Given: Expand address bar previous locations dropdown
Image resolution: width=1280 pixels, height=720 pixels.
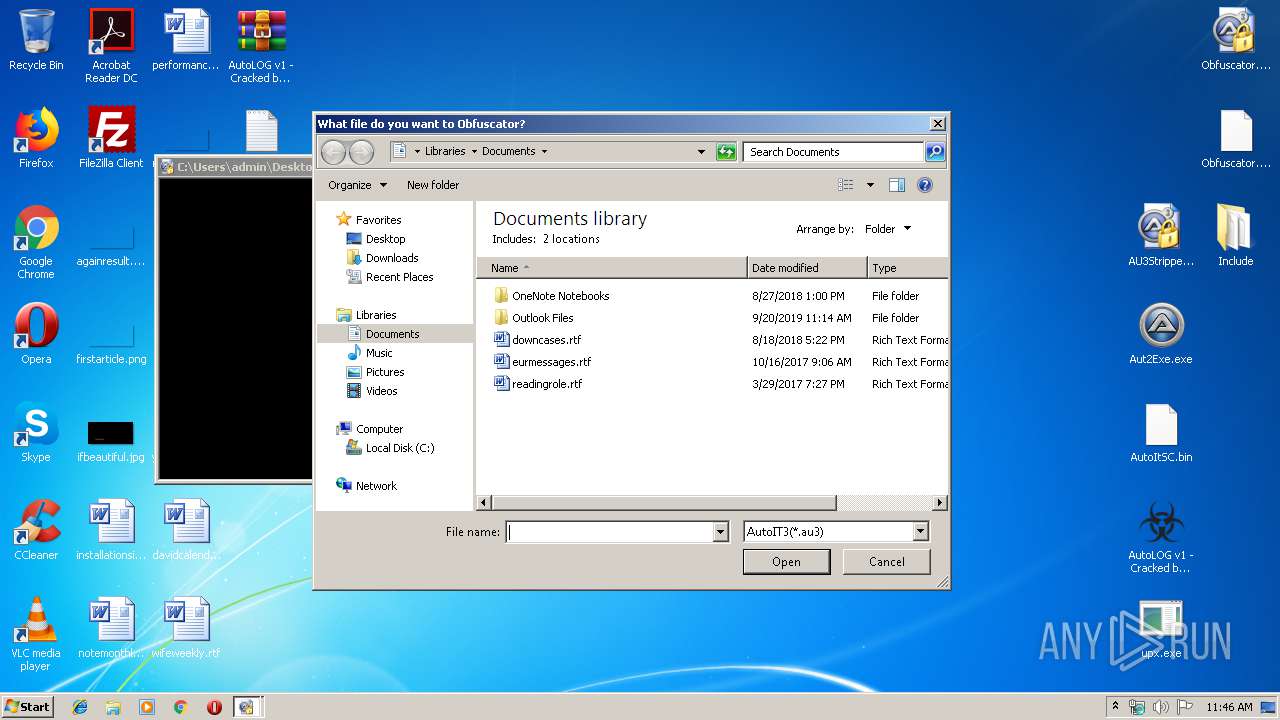Looking at the screenshot, I should pyautogui.click(x=701, y=152).
